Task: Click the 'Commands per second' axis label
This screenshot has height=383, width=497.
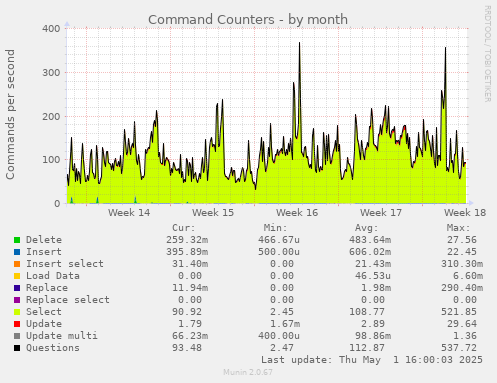Action: pyautogui.click(x=10, y=114)
